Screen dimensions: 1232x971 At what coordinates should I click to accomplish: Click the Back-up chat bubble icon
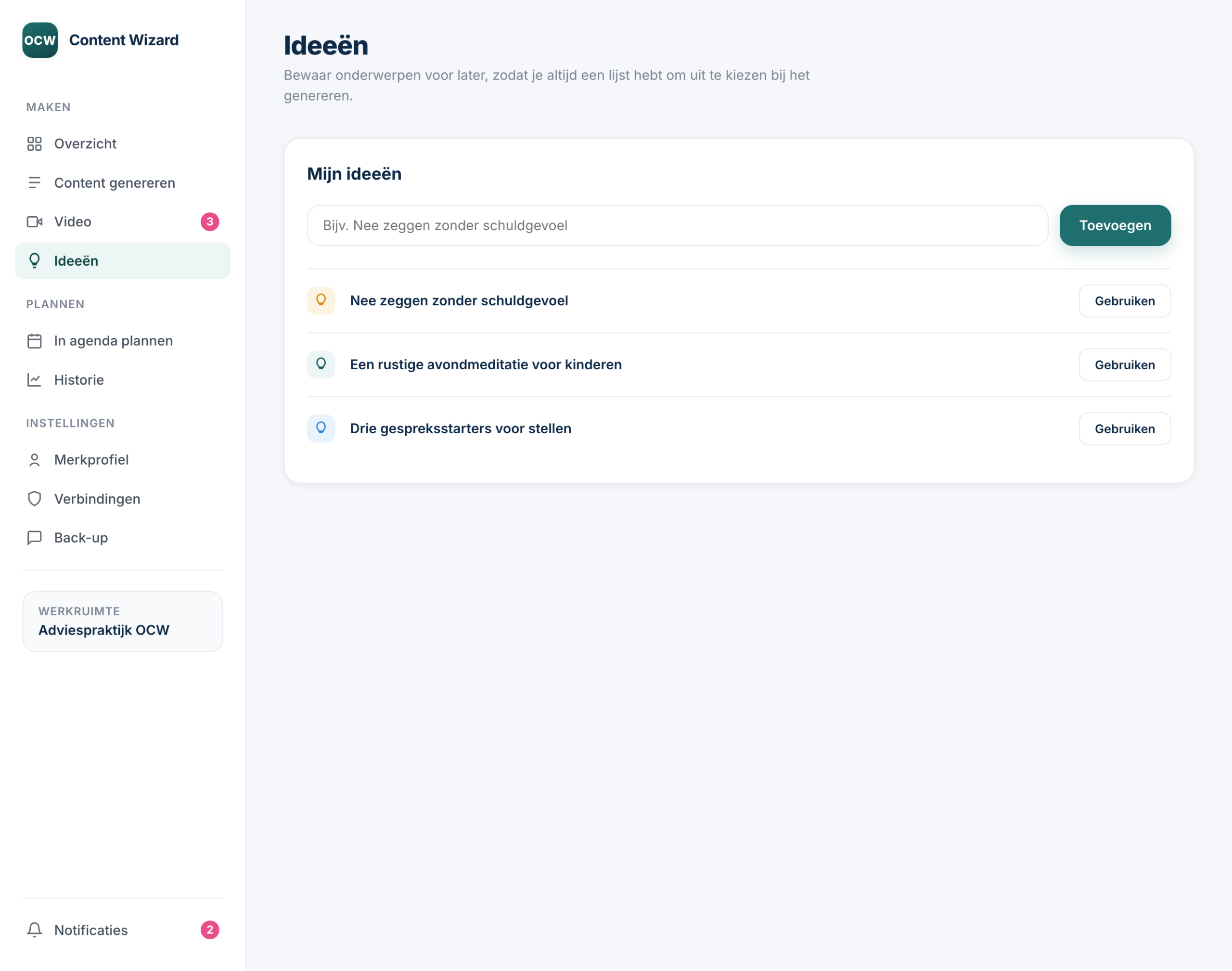pyautogui.click(x=35, y=538)
